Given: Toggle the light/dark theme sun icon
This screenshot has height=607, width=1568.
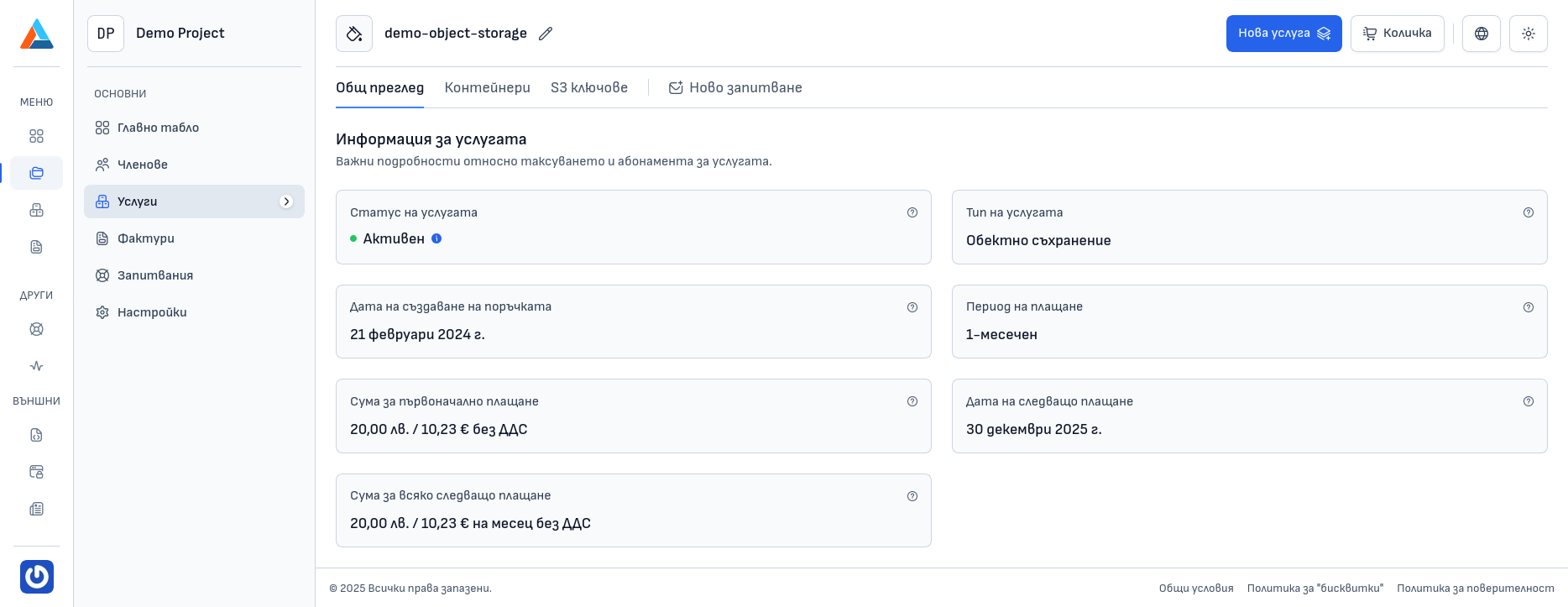Looking at the screenshot, I should click(x=1528, y=34).
